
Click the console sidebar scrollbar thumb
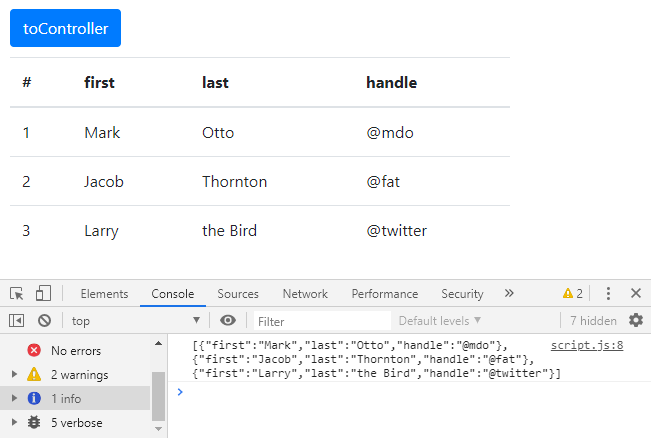tap(158, 396)
